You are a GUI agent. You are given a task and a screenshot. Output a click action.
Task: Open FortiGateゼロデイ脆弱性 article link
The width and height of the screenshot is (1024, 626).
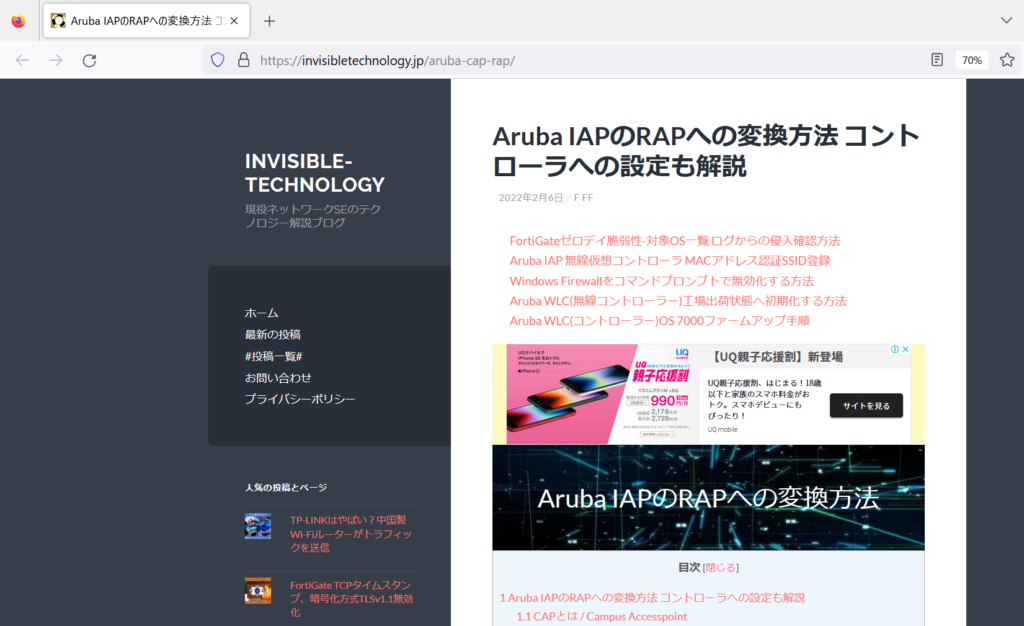click(675, 241)
